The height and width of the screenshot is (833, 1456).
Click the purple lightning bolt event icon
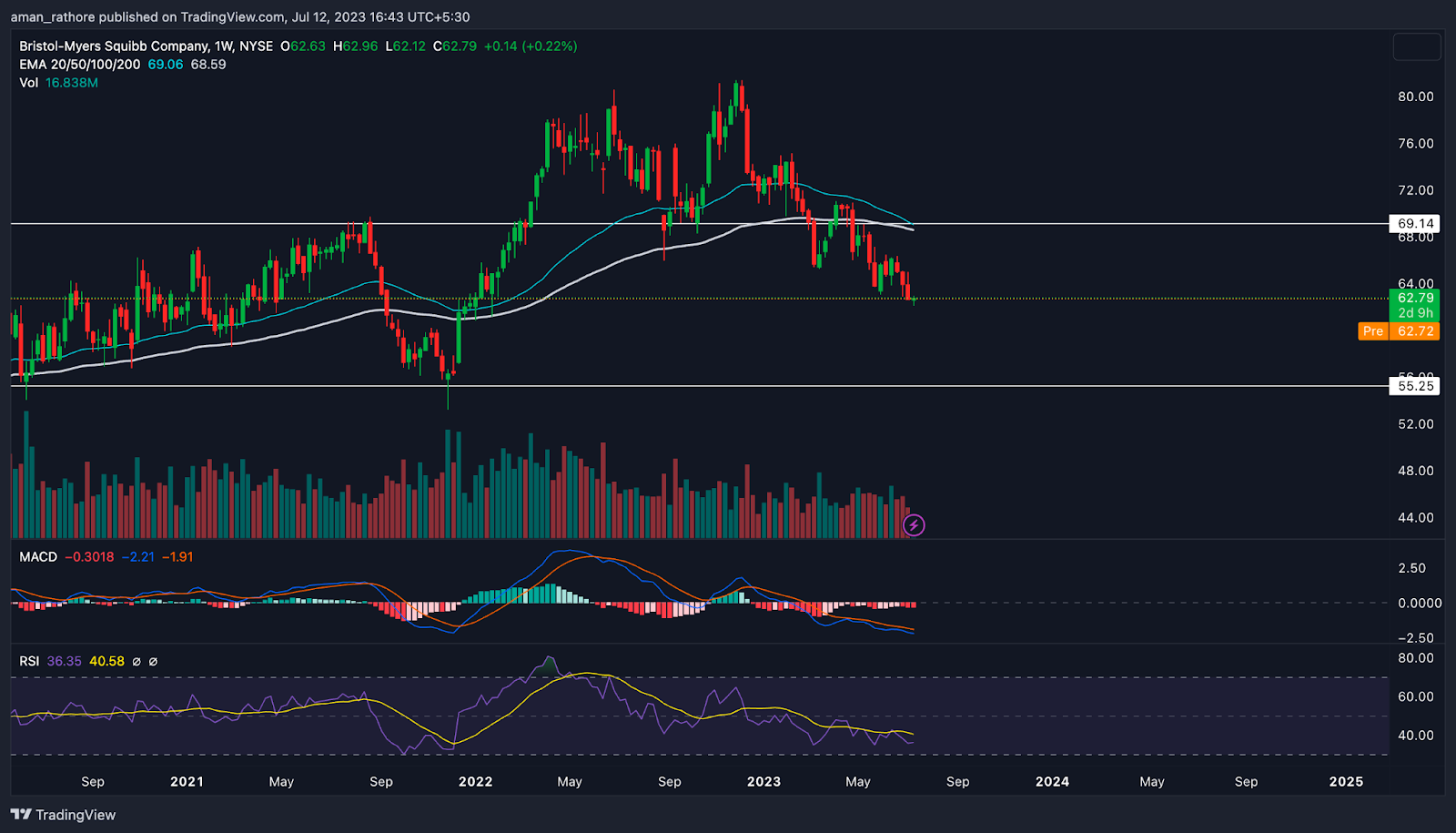(x=914, y=525)
